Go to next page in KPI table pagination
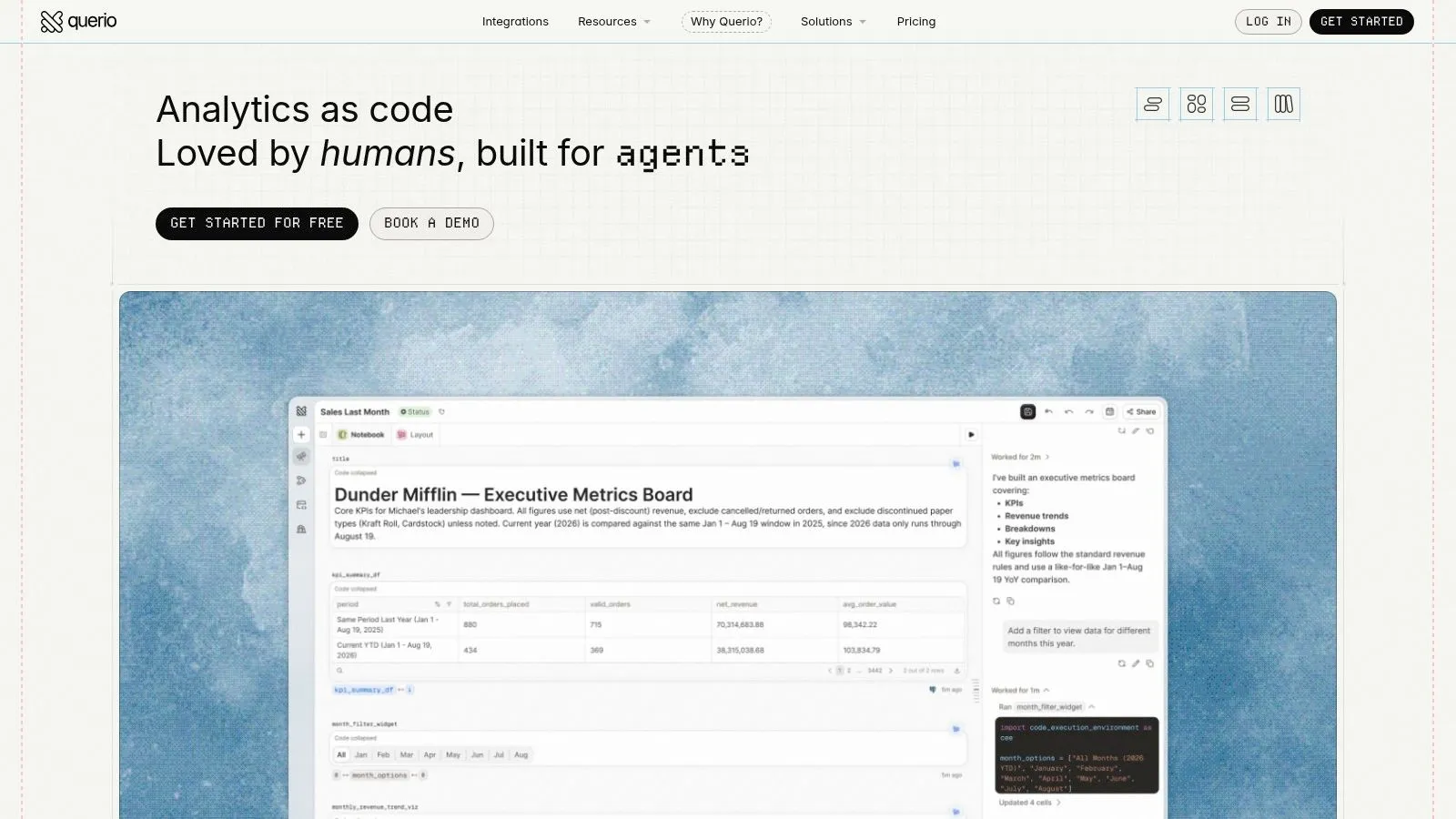The image size is (1456, 819). (891, 671)
